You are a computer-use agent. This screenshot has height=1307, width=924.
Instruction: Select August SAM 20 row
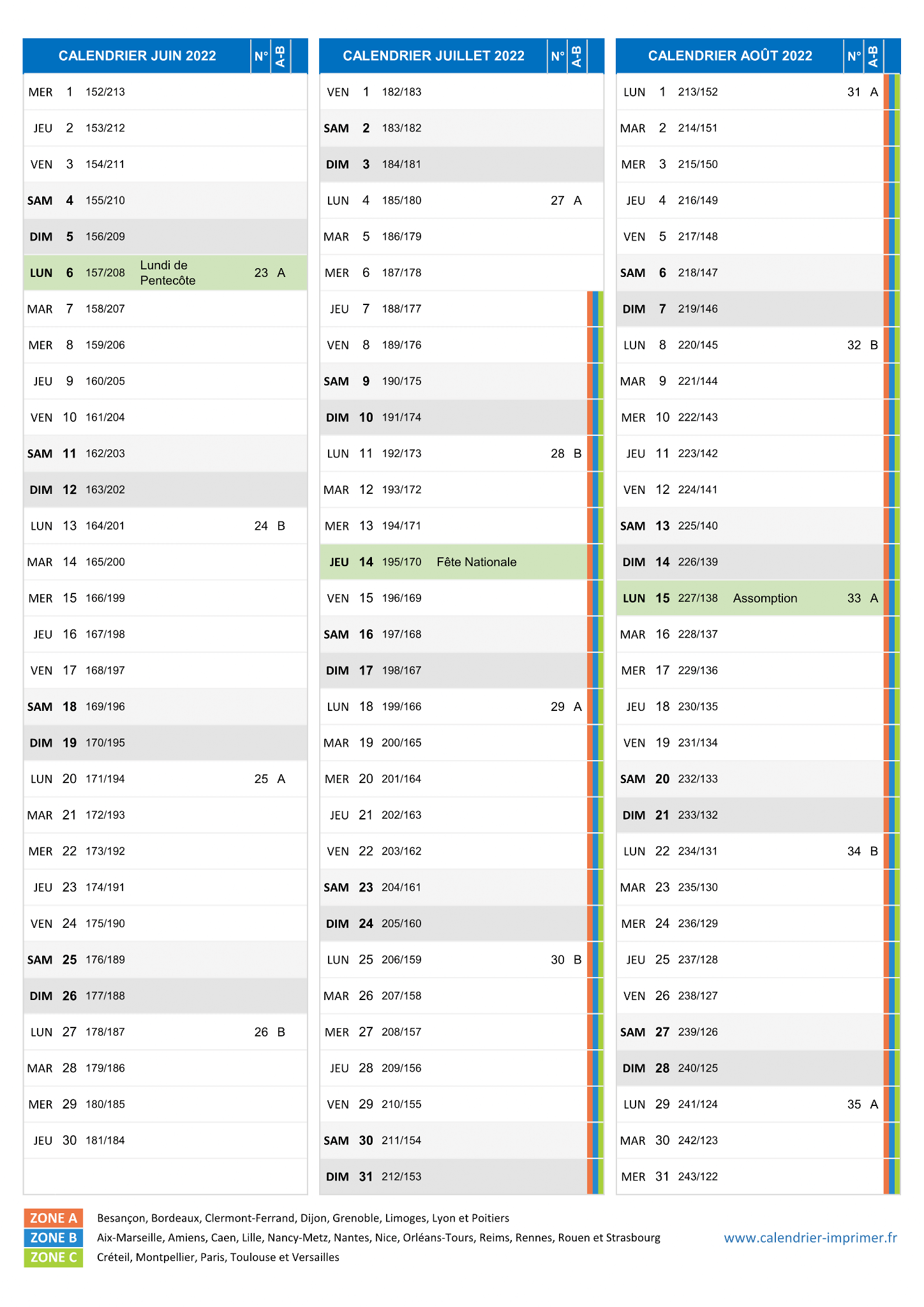coord(758,779)
